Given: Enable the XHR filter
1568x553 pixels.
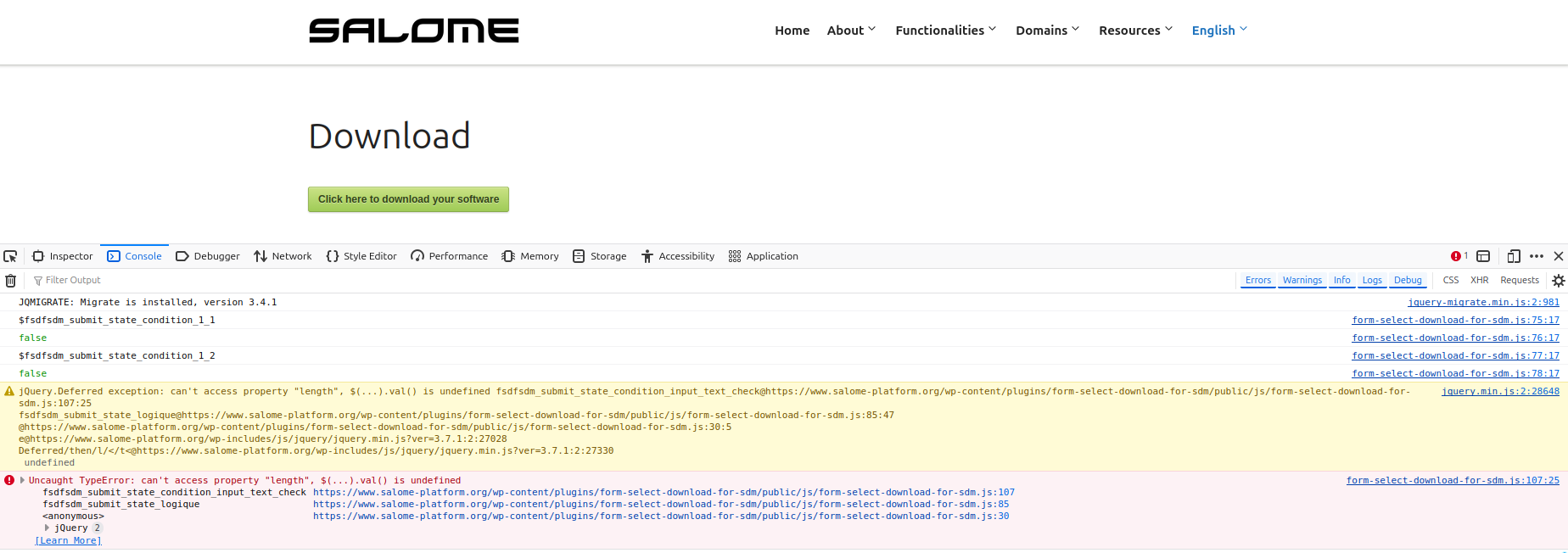Looking at the screenshot, I should pos(1479,281).
